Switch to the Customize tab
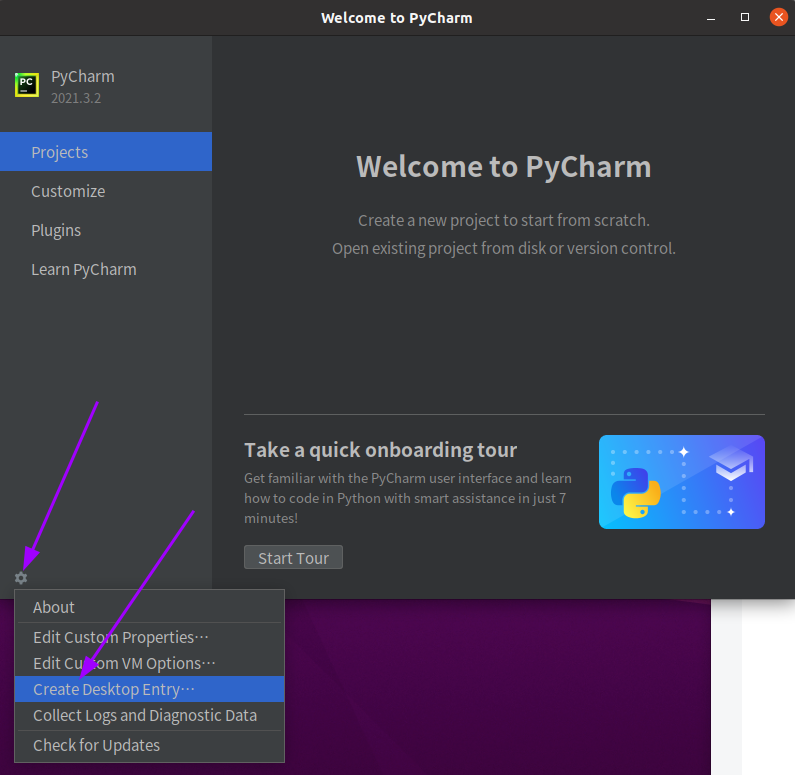The image size is (795, 775). pos(106,191)
